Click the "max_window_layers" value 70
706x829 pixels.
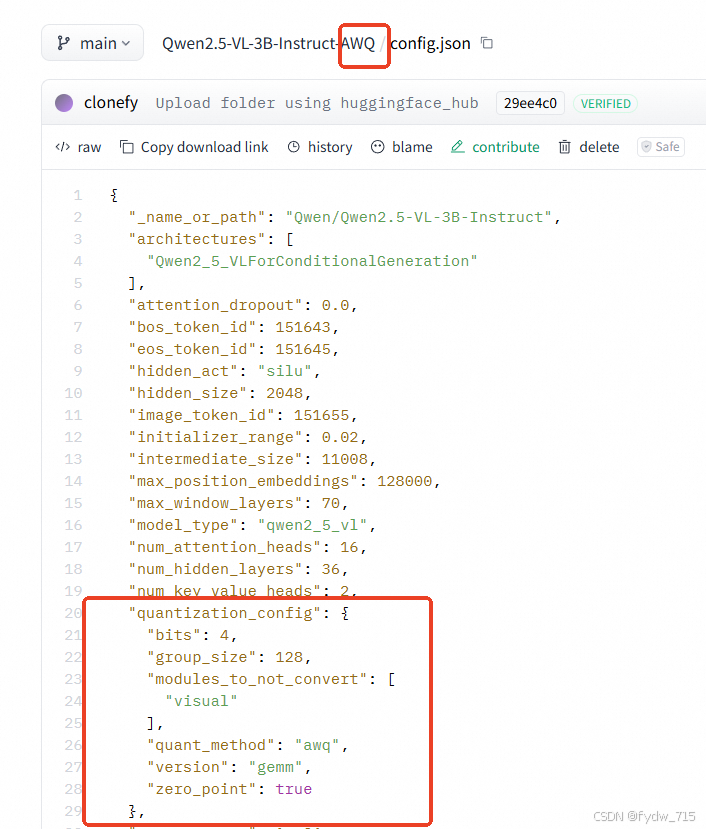331,503
